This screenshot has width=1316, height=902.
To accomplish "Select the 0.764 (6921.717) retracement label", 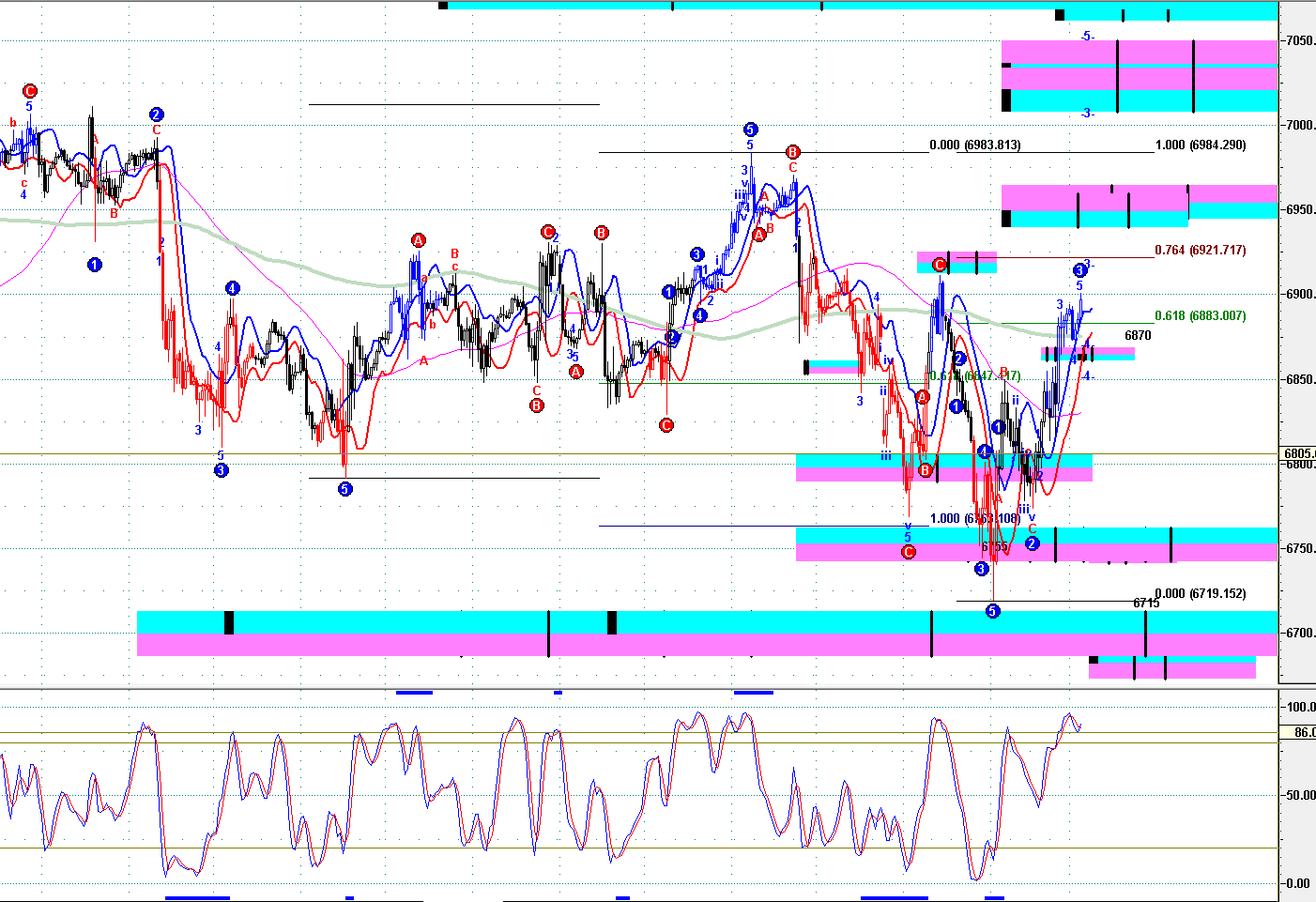I will coord(1200,251).
